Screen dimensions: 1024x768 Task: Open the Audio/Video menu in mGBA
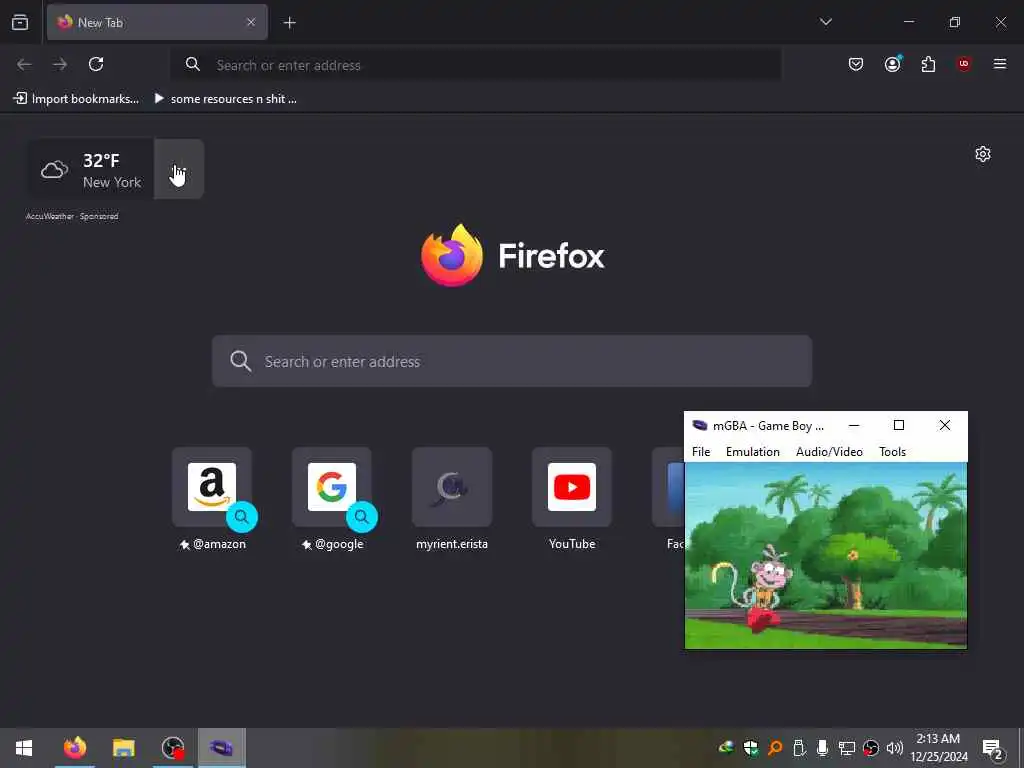point(829,452)
